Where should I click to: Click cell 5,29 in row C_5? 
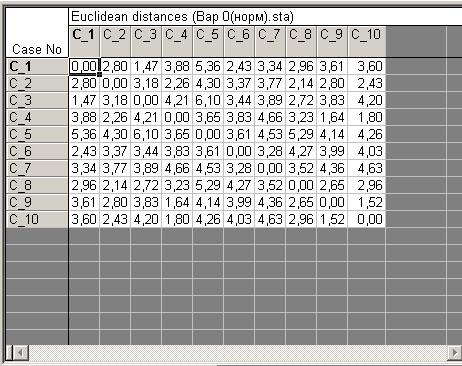coord(301,134)
